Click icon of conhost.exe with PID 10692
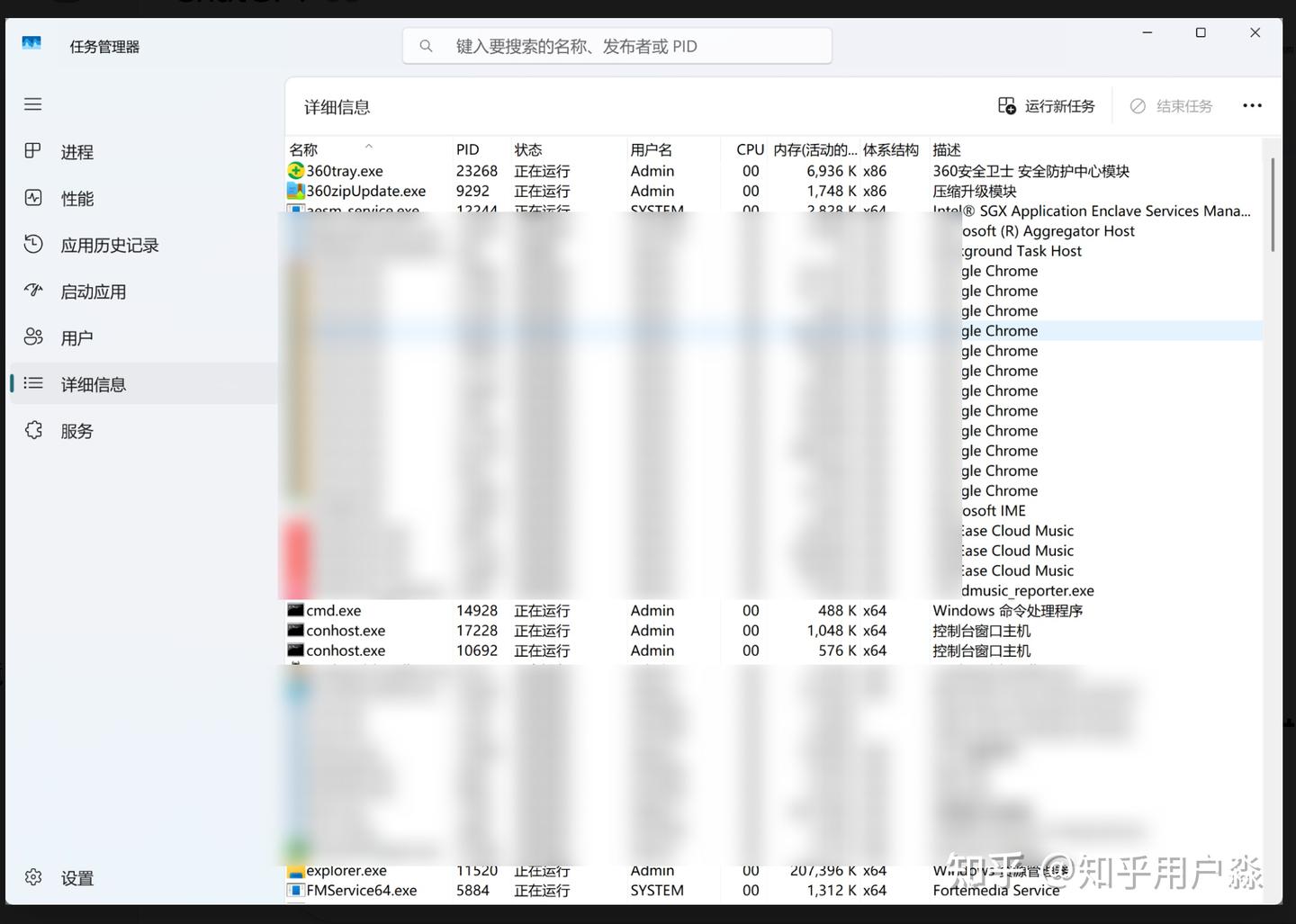This screenshot has width=1296, height=924. click(x=295, y=650)
